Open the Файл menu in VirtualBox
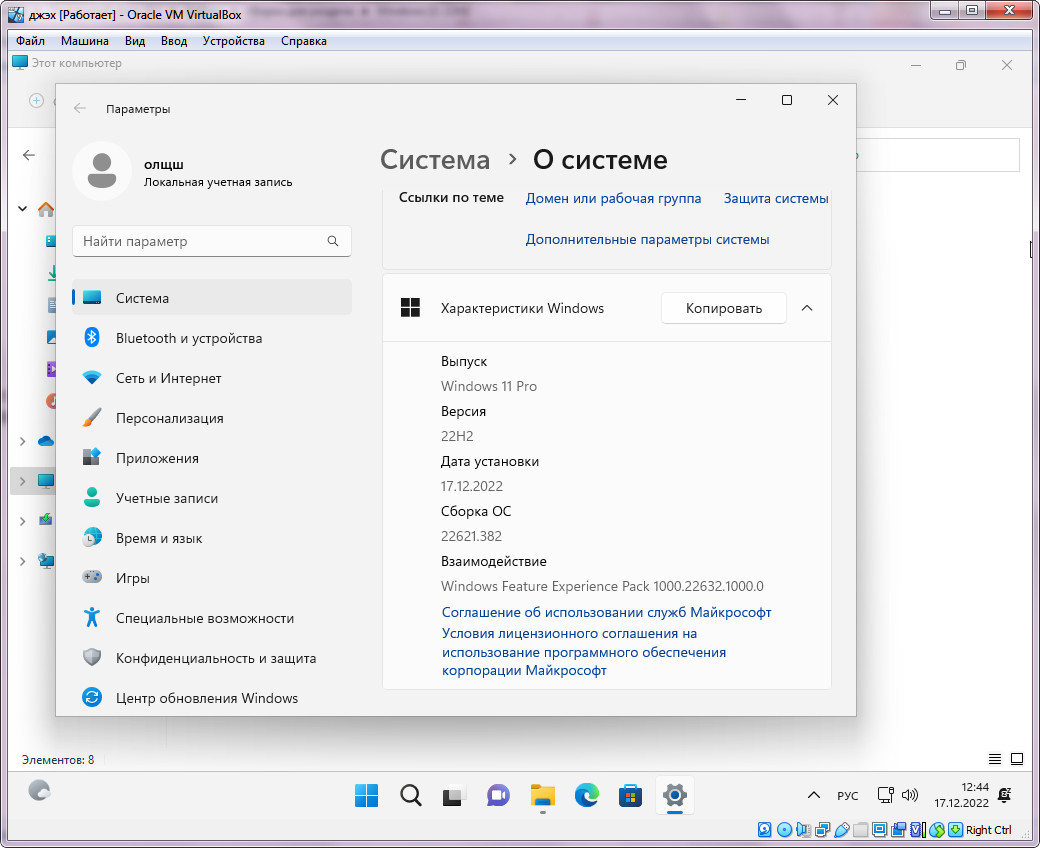 tap(30, 40)
